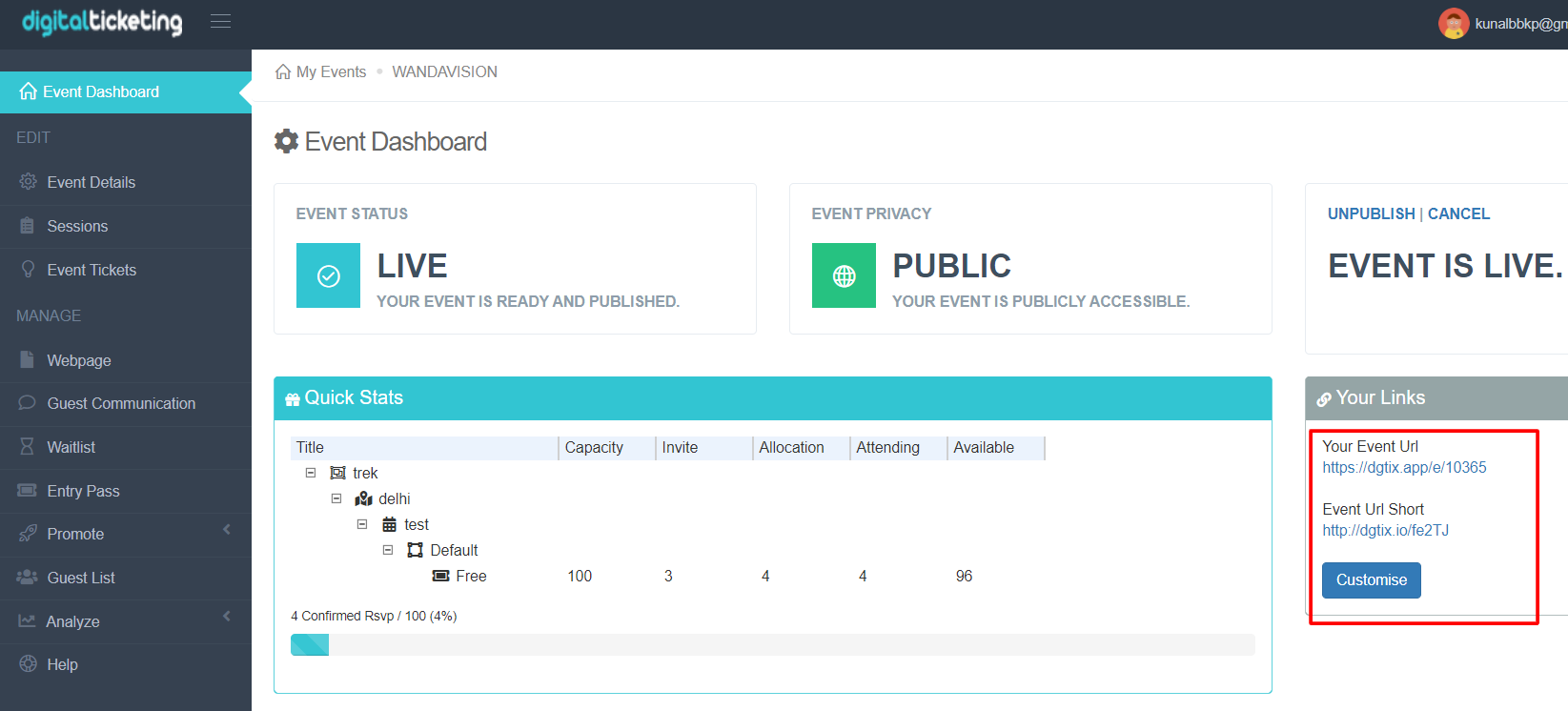1568x711 pixels.
Task: Click the Guest Communication chat bubble icon
Action: 28,402
